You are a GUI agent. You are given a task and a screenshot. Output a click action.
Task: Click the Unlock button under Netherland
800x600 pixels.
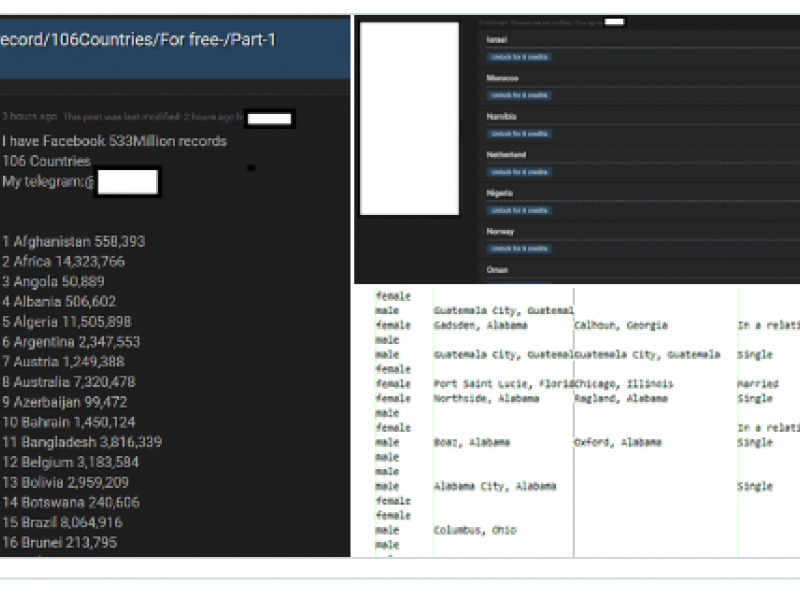coord(519,172)
